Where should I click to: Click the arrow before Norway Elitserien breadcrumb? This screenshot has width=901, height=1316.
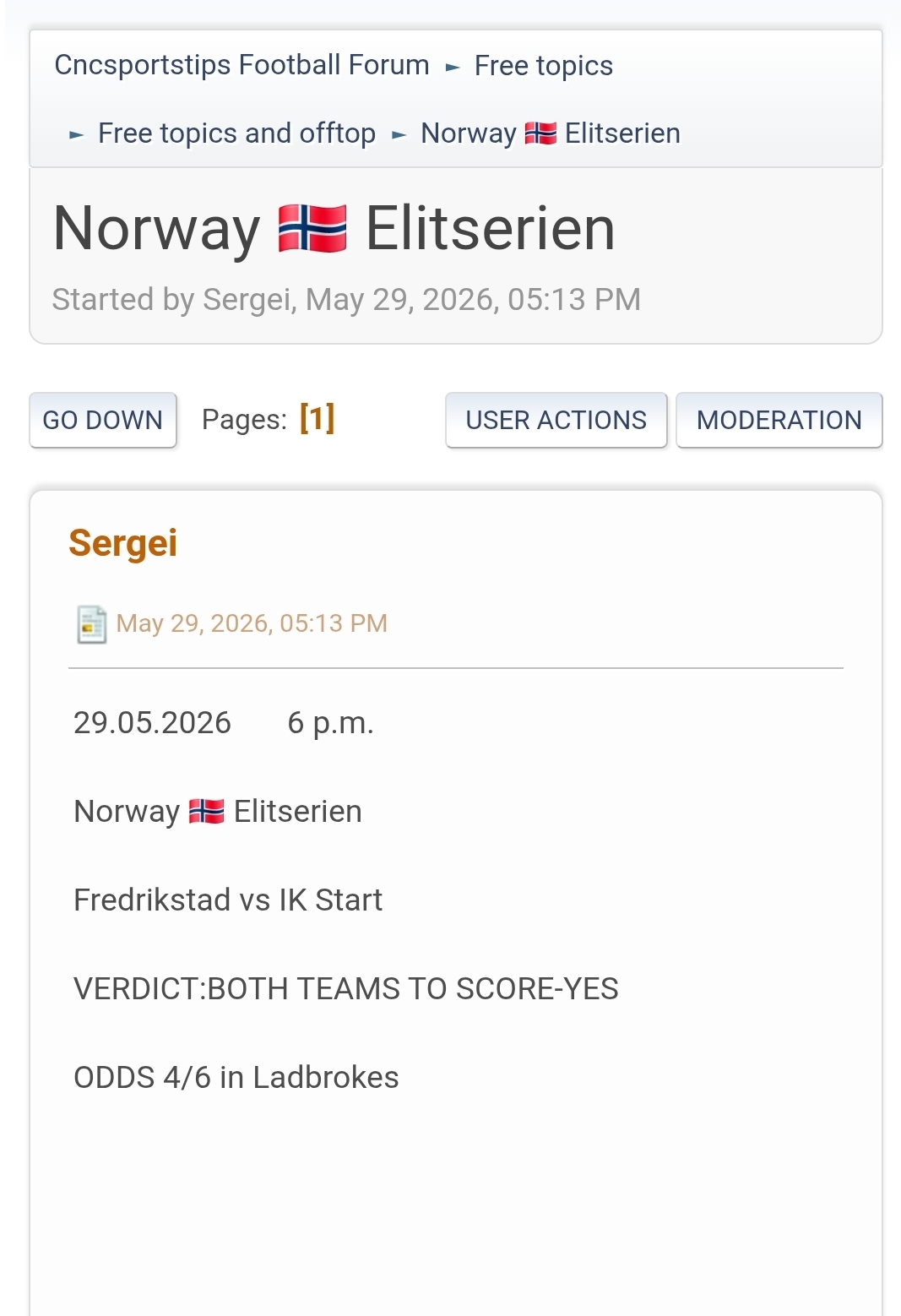(x=399, y=134)
